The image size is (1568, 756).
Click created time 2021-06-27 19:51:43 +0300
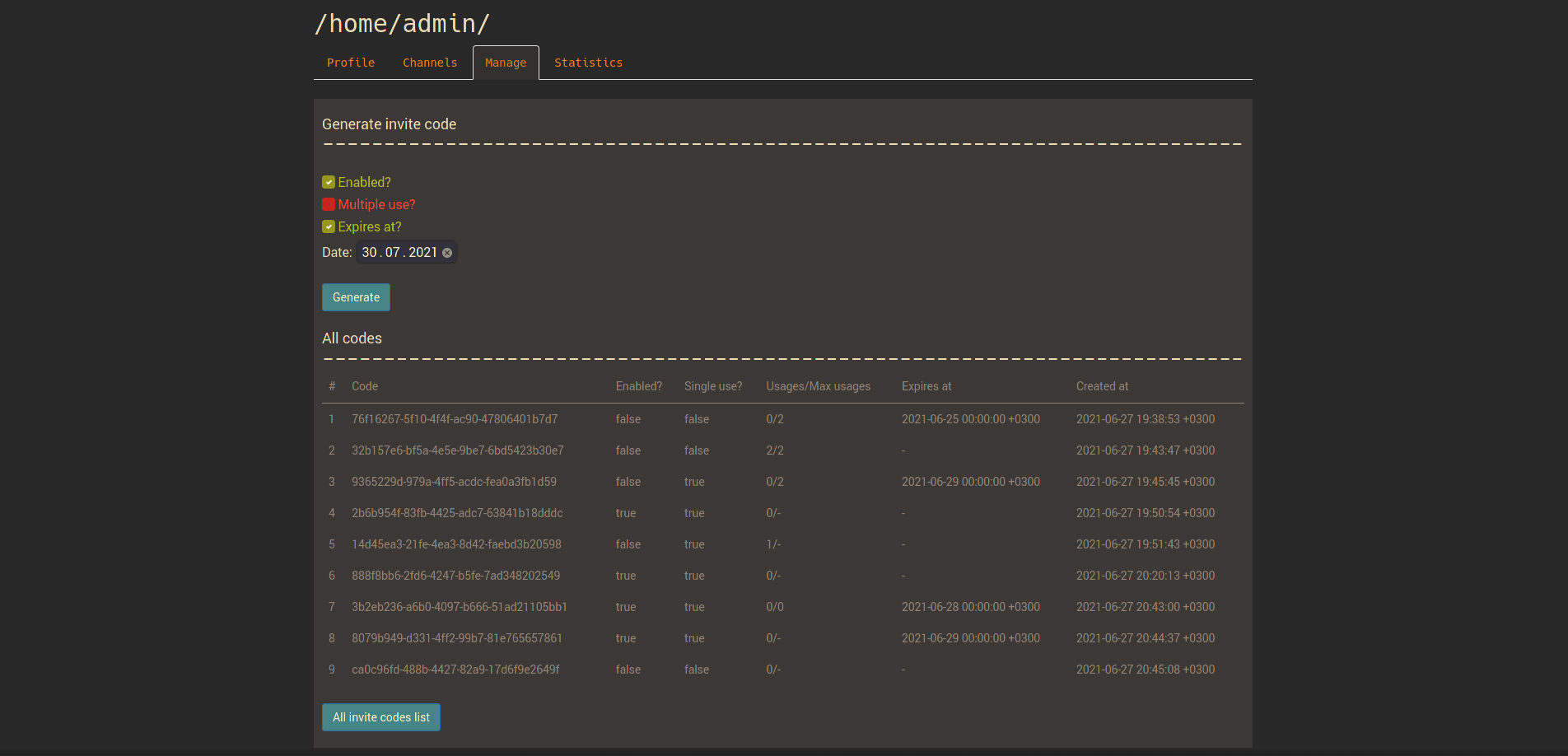point(1146,544)
